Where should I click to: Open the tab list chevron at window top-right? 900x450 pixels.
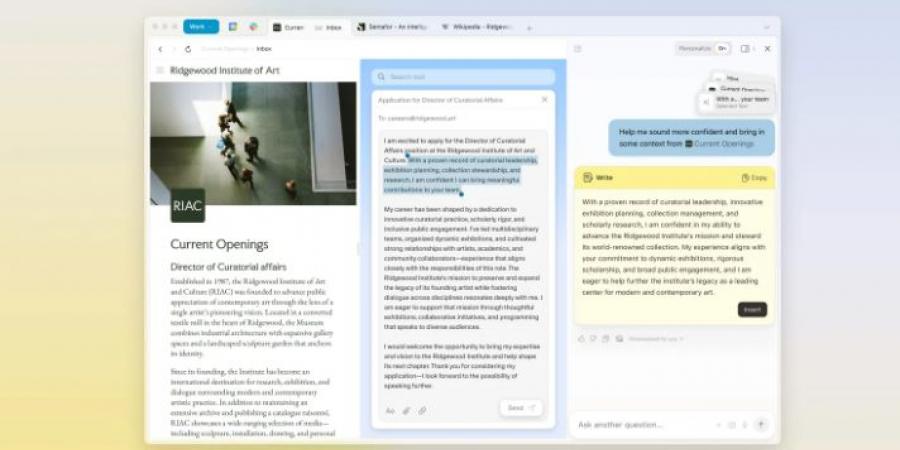click(766, 28)
